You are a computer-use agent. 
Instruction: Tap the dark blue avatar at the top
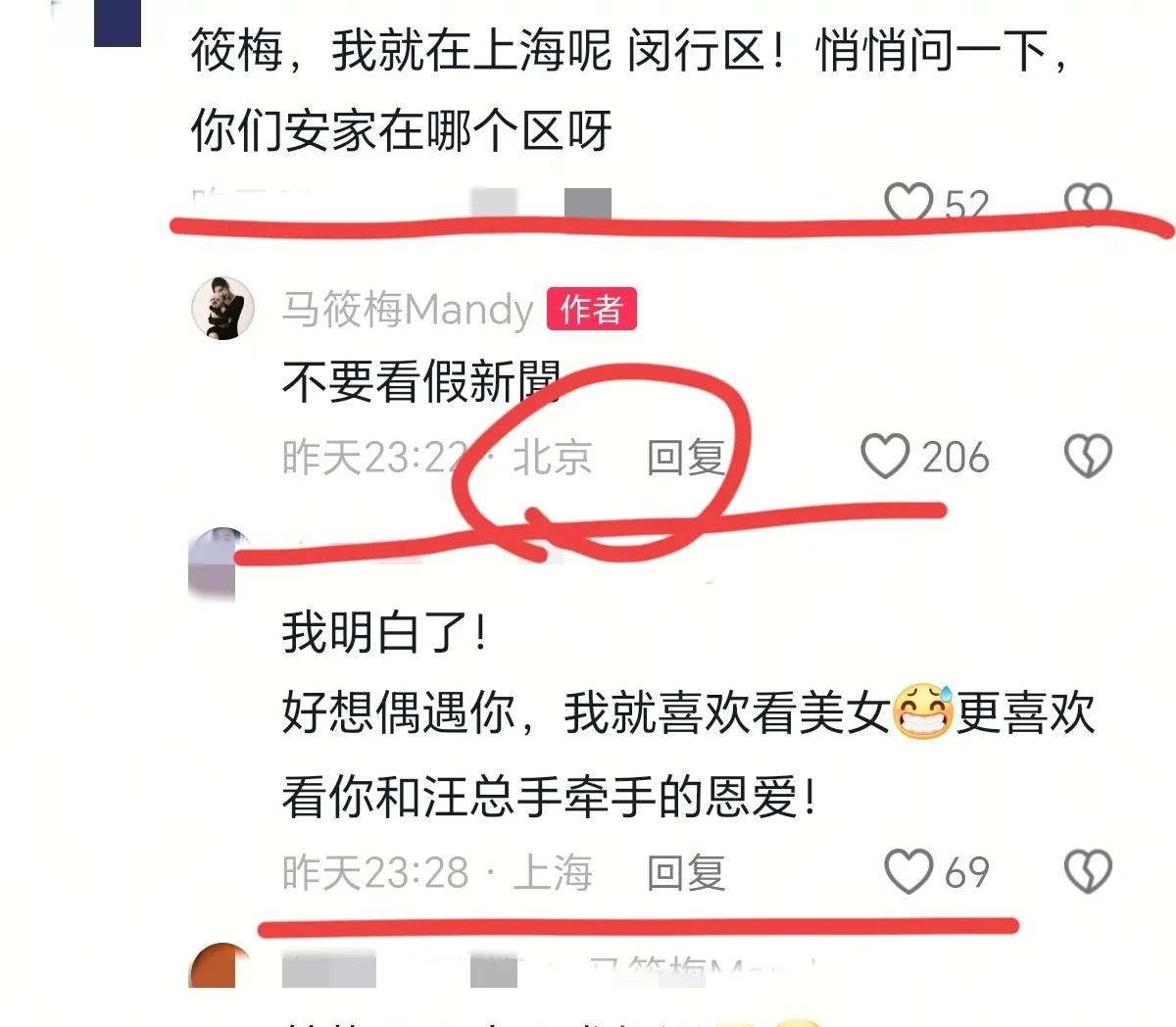118,24
